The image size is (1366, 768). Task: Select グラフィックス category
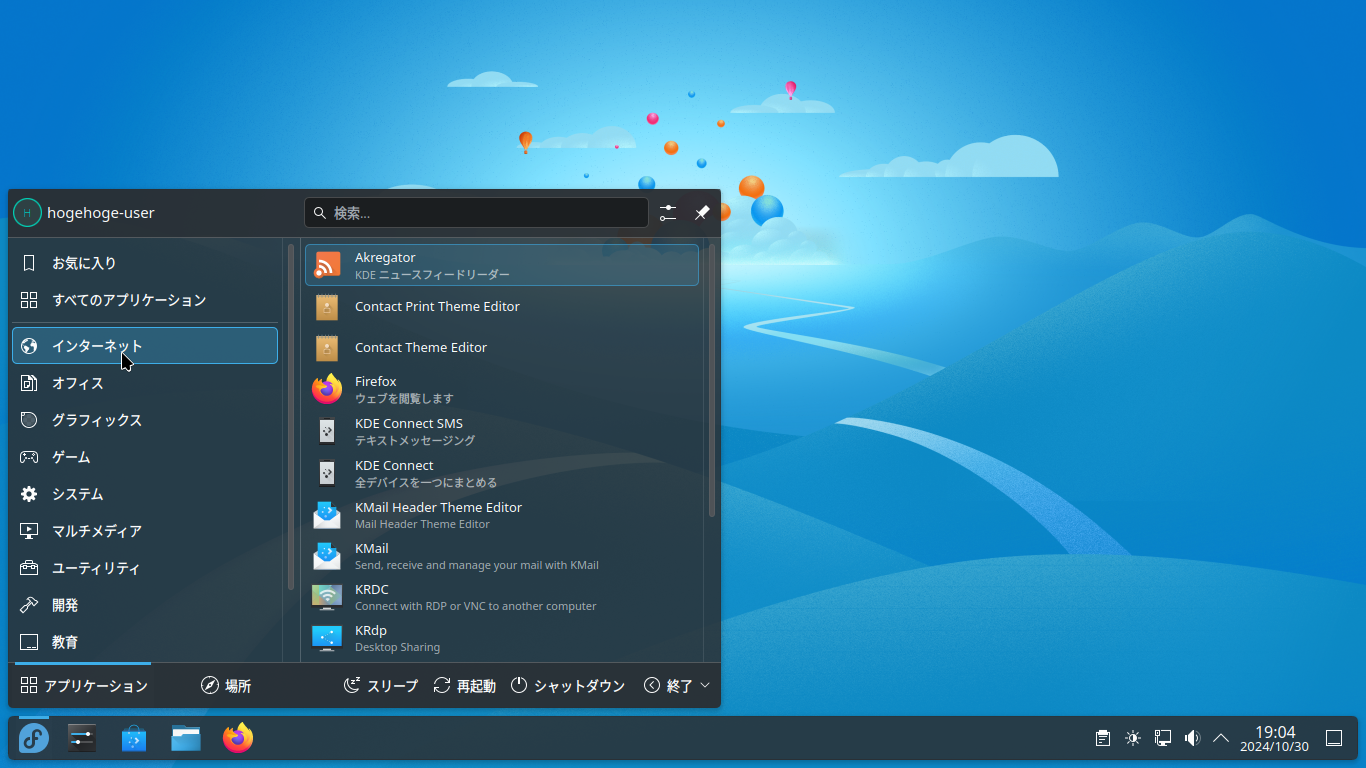click(x=145, y=420)
